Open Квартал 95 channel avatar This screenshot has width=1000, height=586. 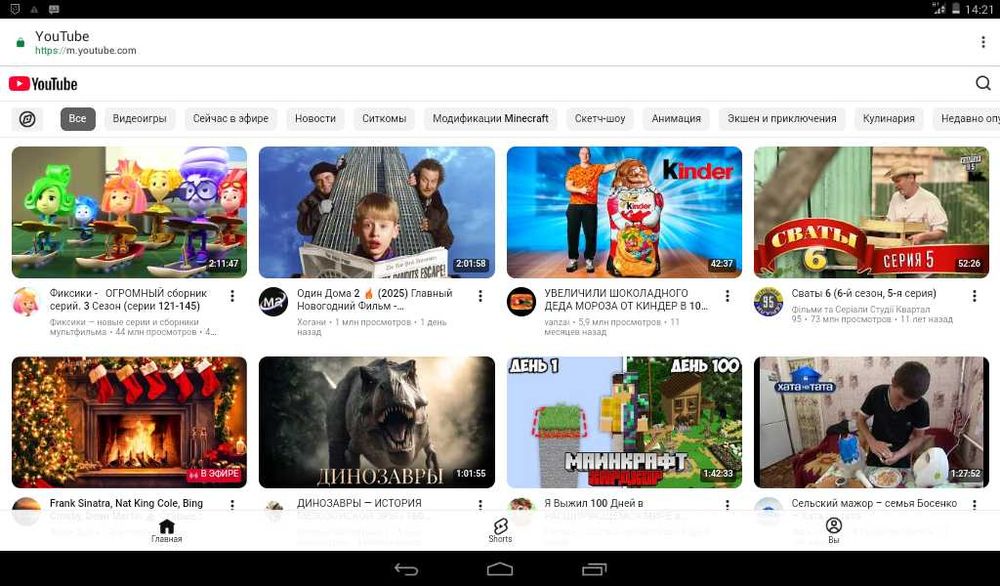tap(768, 302)
